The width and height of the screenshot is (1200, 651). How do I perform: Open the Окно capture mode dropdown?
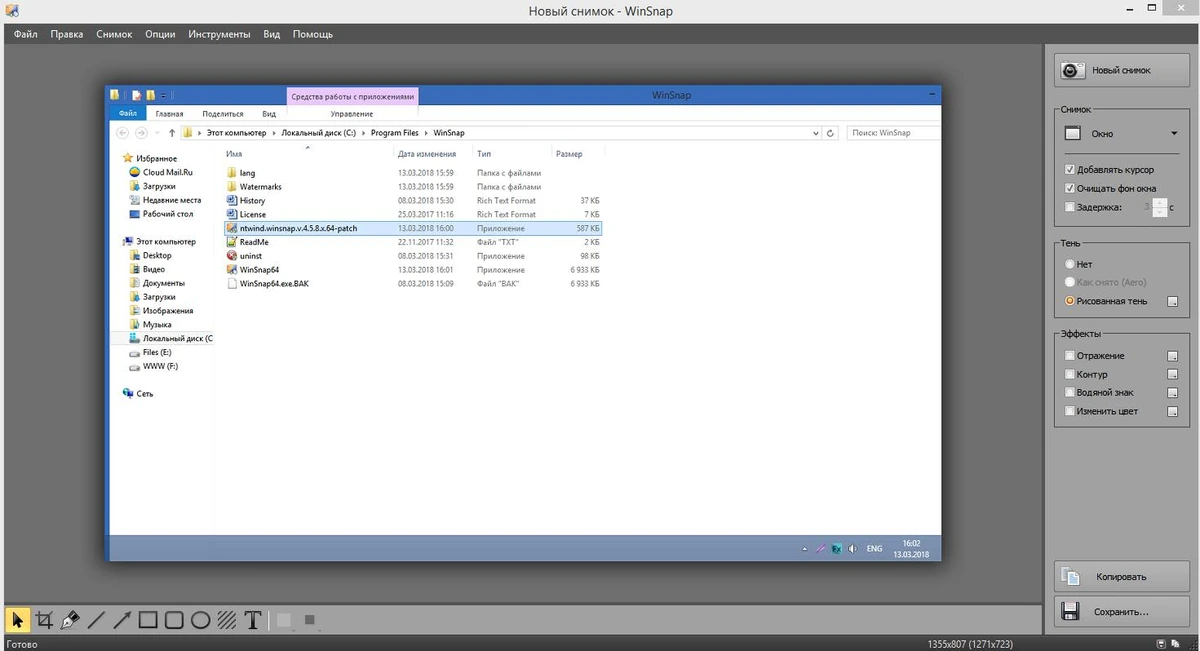[1121, 133]
